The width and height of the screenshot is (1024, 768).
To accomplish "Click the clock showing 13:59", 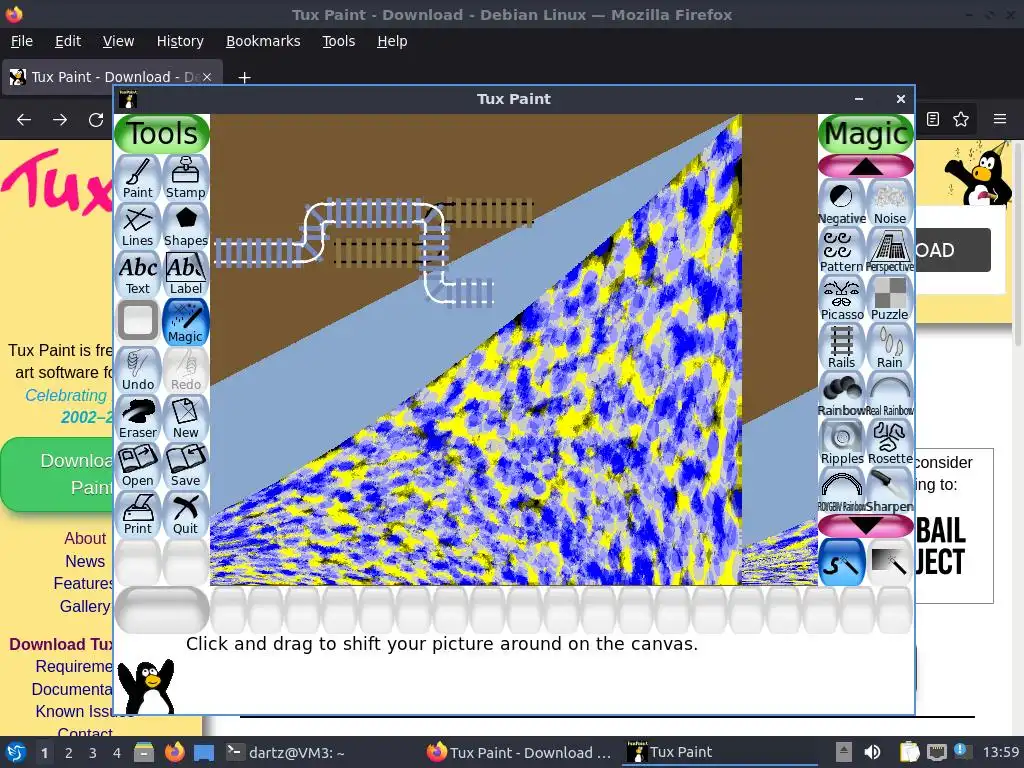I will [x=1000, y=752].
